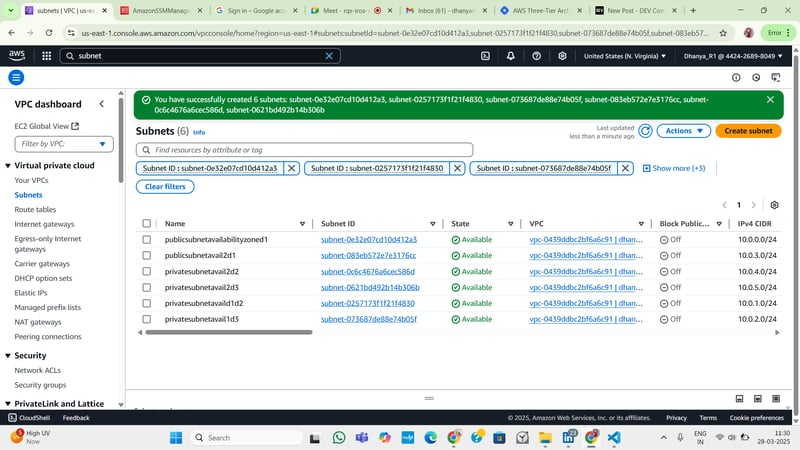Click the details panel split handle
Image resolution: width=800 pixels, height=450 pixels.
click(x=429, y=398)
